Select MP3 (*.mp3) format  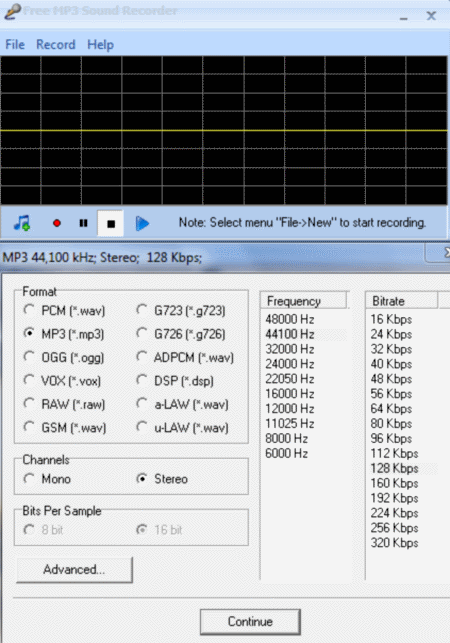click(x=64, y=334)
